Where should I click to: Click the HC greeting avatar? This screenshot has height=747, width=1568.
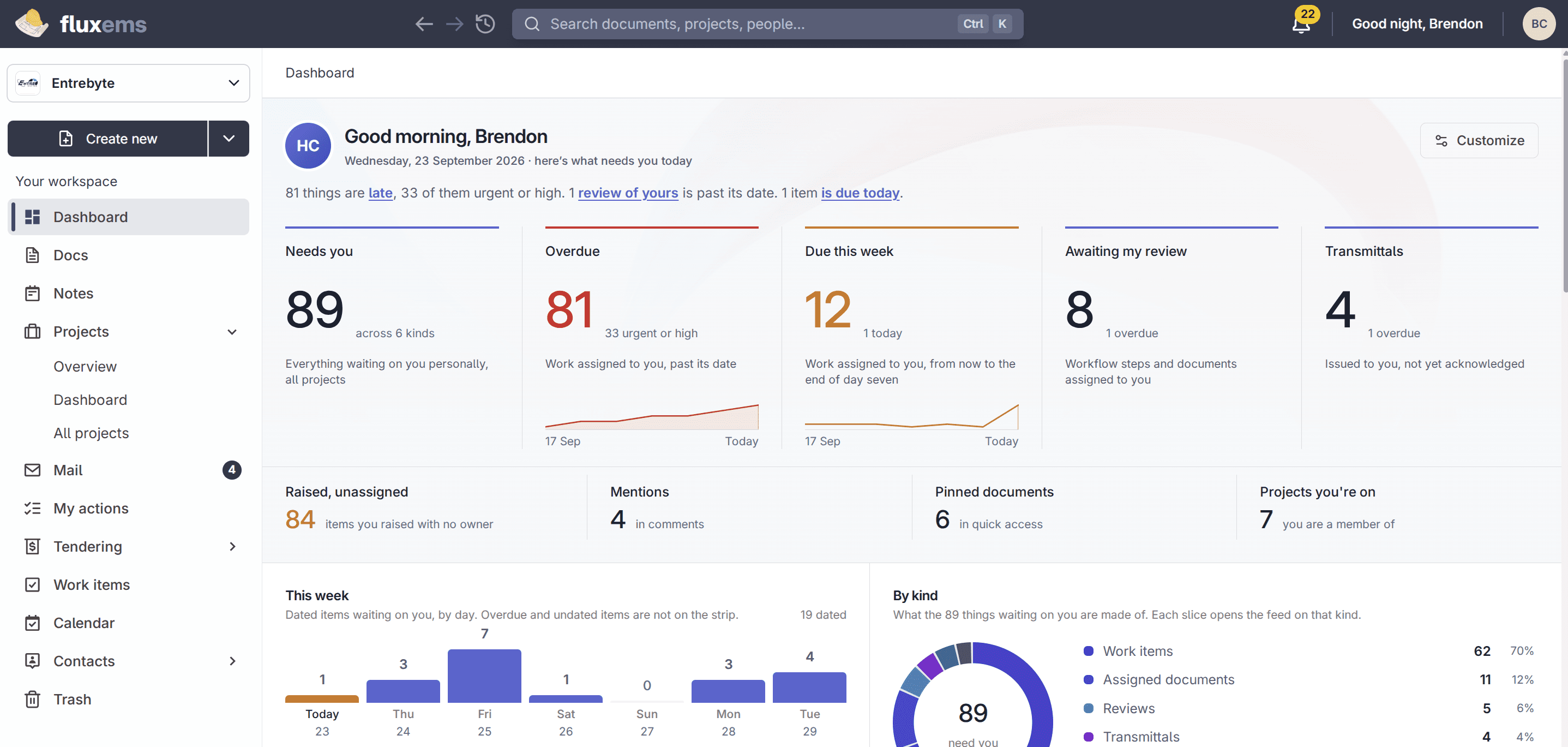(308, 146)
